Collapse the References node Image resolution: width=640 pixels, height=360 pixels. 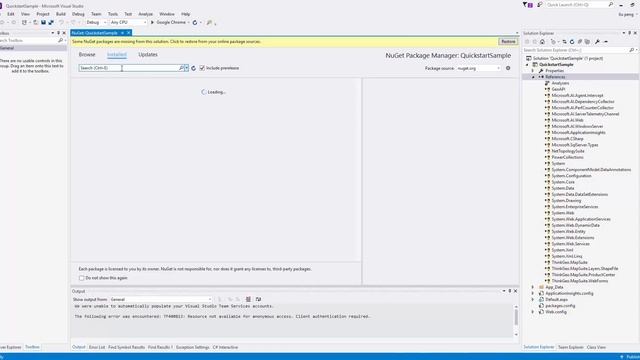point(533,77)
